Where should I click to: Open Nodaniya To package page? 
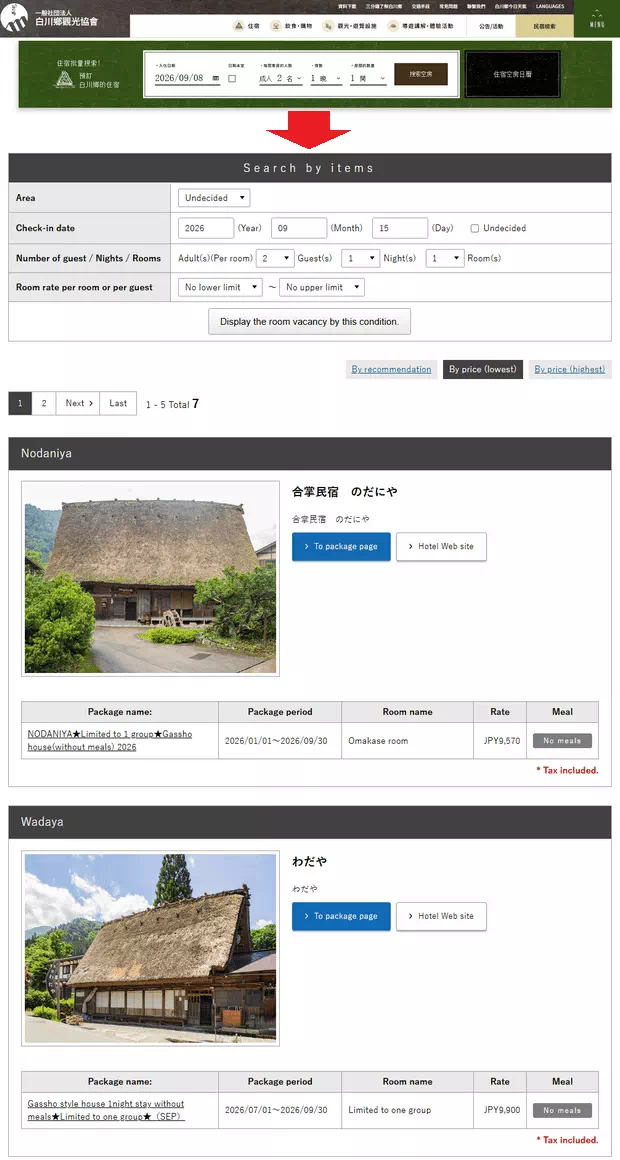(341, 547)
